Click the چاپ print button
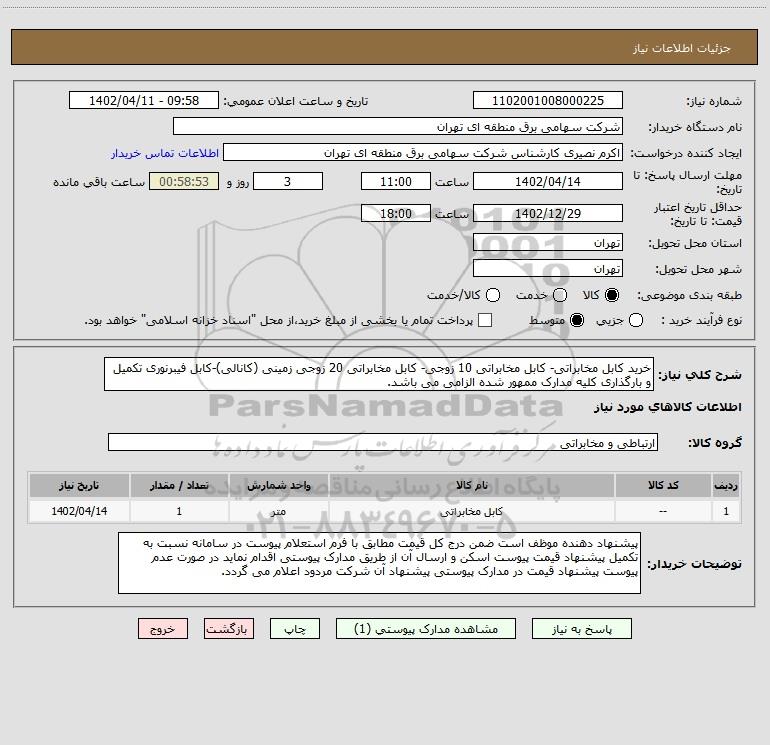 coord(295,629)
